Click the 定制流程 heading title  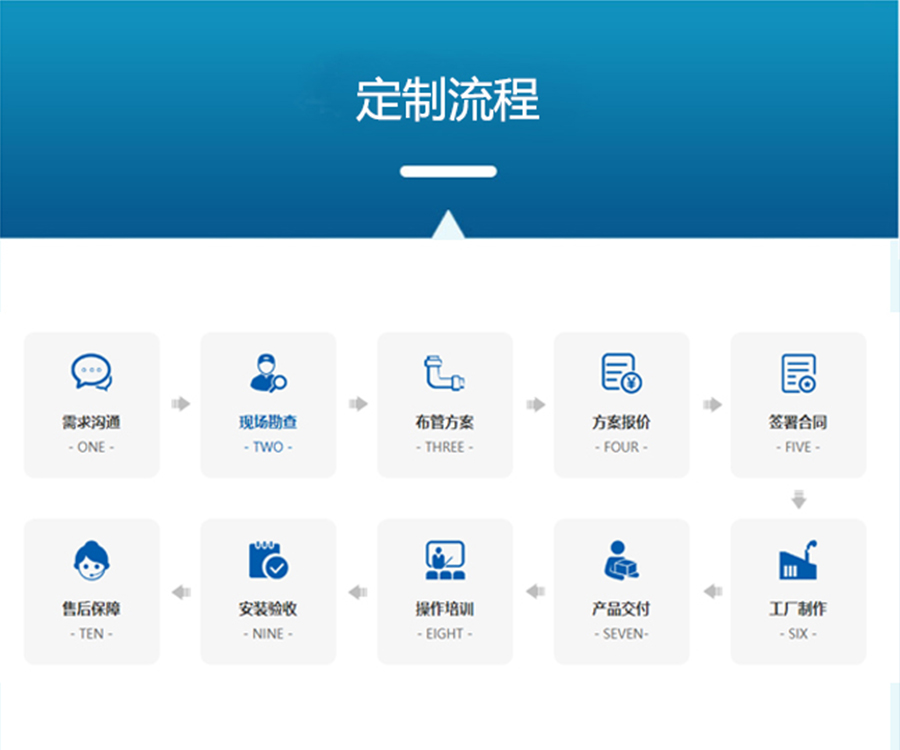click(x=448, y=100)
